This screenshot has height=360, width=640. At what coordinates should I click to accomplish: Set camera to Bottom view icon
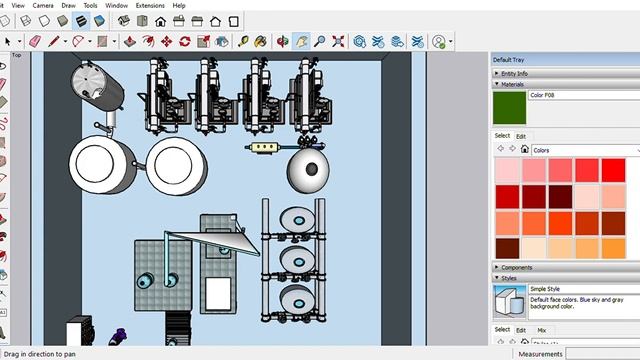(x=234, y=21)
